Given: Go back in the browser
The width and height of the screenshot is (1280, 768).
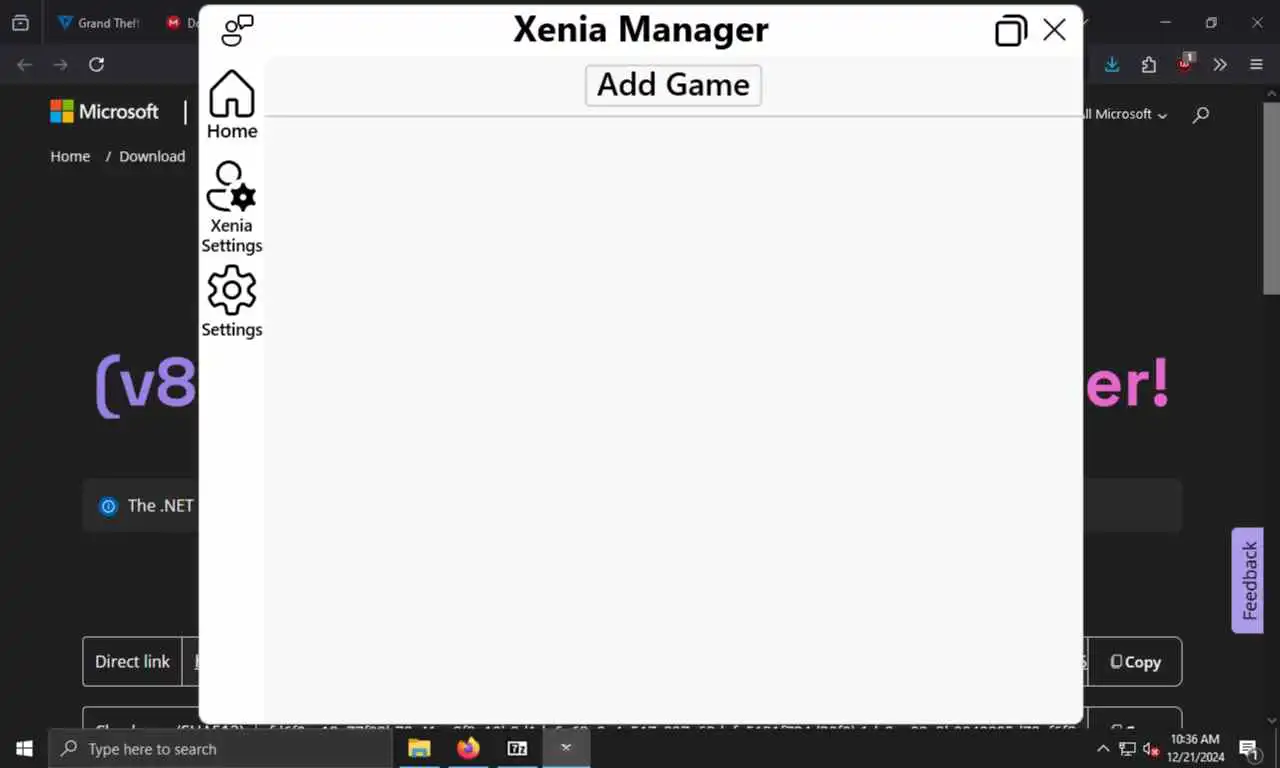Looking at the screenshot, I should [25, 64].
